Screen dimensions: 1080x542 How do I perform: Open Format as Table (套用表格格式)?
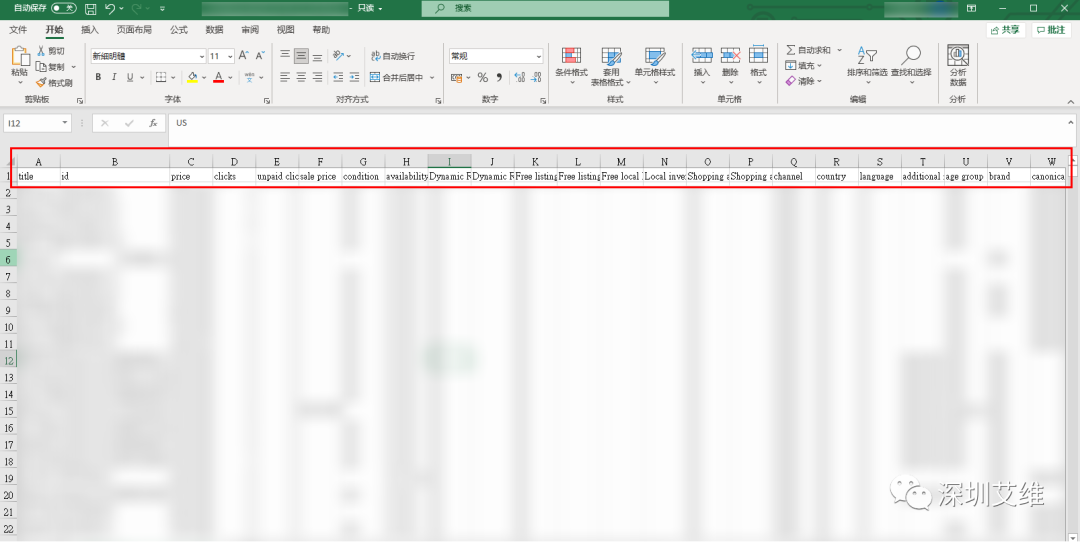pos(611,66)
